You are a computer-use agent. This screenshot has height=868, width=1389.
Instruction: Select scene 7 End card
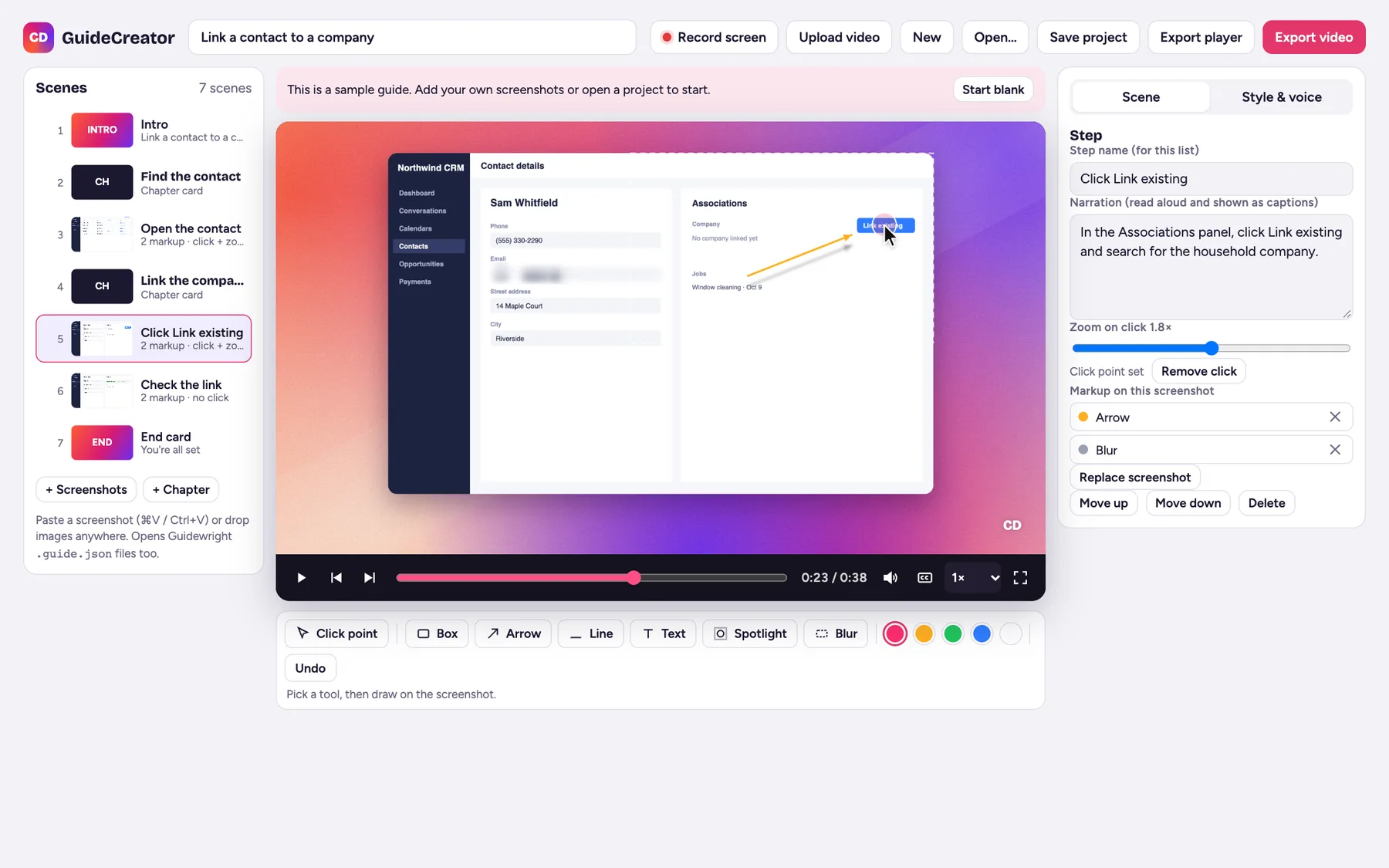pyautogui.click(x=144, y=443)
